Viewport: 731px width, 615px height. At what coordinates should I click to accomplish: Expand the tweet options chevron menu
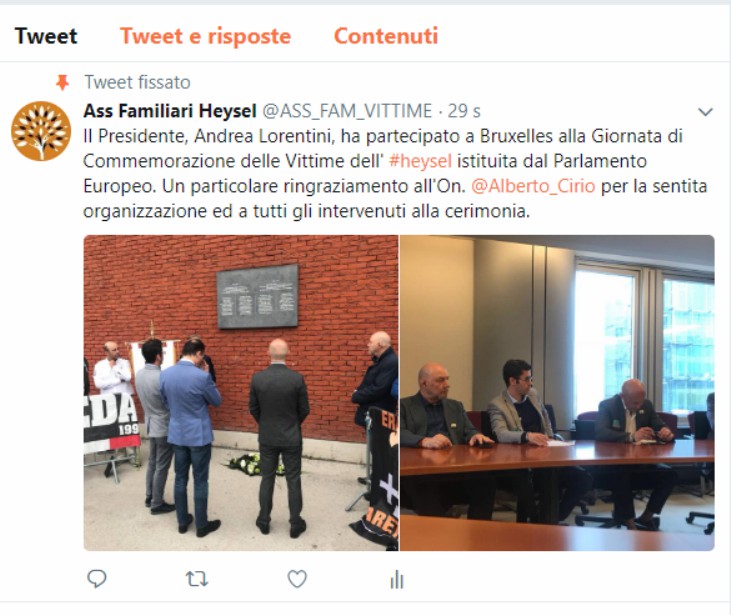705,112
